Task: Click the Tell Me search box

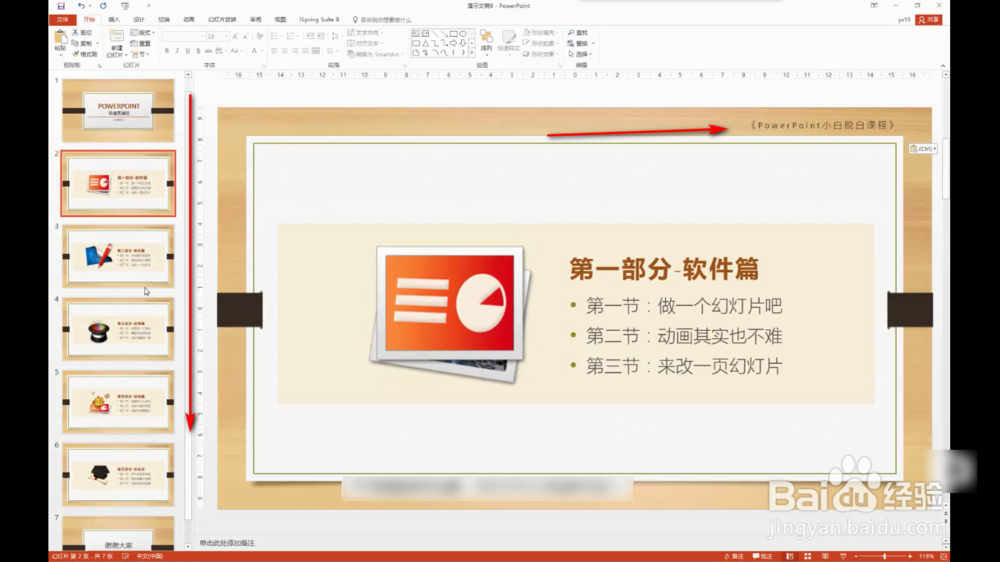Action: coord(383,20)
